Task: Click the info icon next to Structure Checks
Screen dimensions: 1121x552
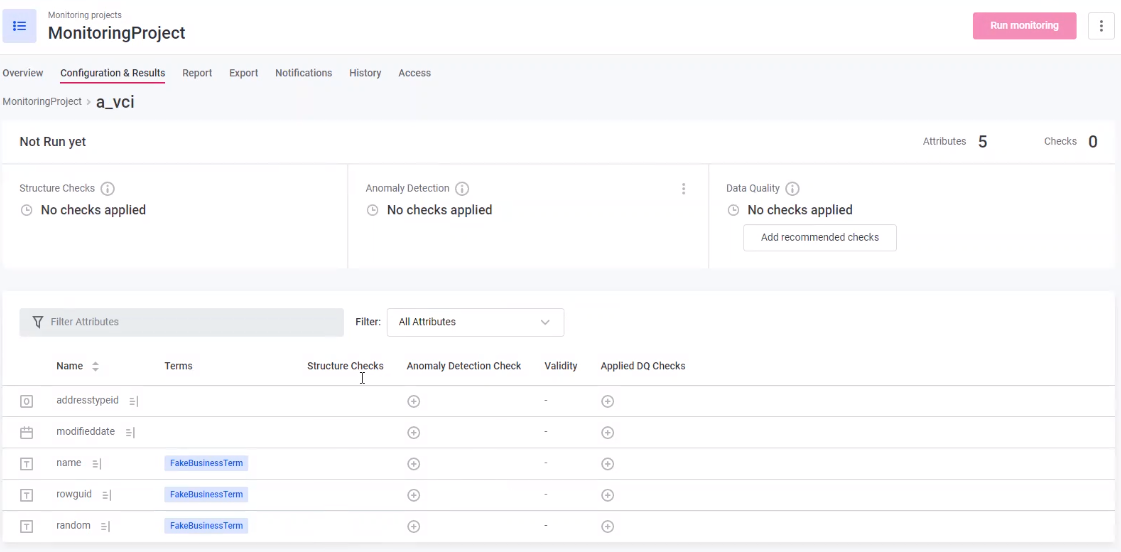Action: pos(108,189)
